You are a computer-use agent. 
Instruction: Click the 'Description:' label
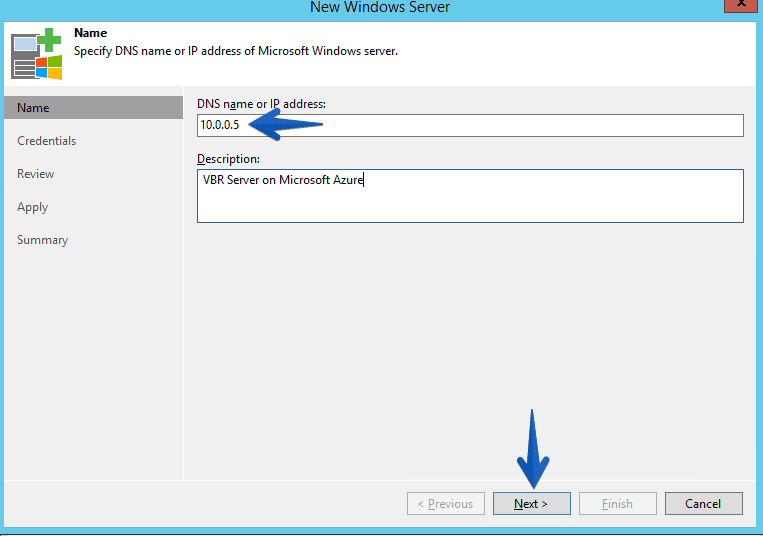click(x=228, y=159)
